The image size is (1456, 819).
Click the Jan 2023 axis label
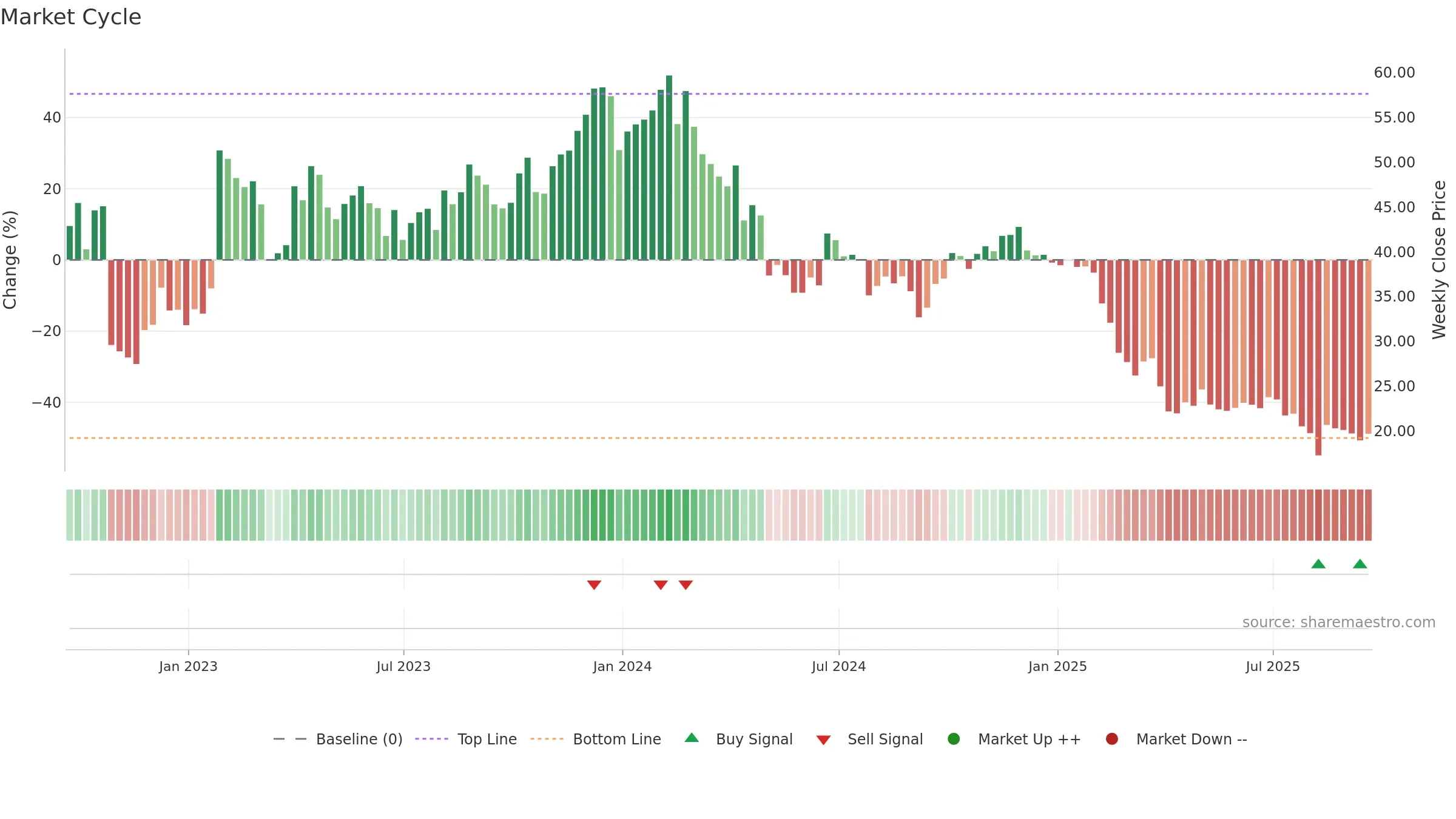click(188, 667)
